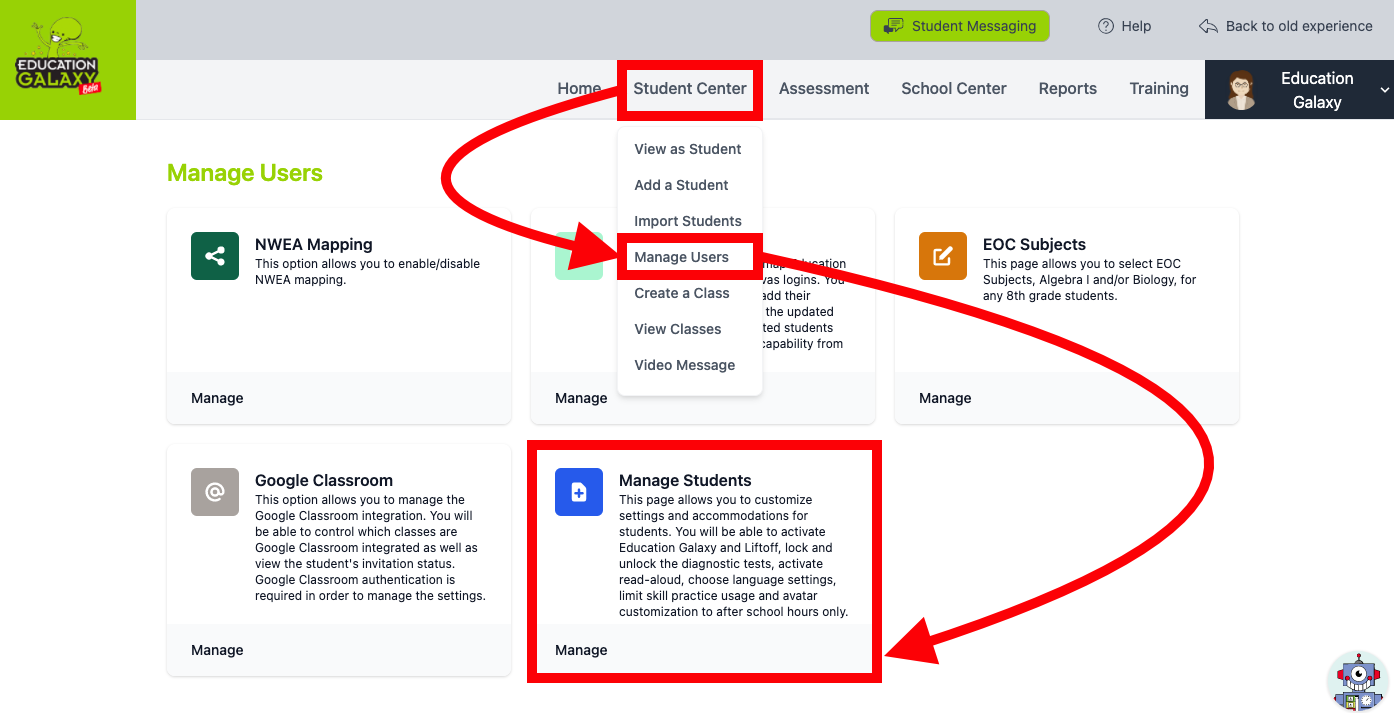Click the Education Galaxy account name

click(1317, 90)
